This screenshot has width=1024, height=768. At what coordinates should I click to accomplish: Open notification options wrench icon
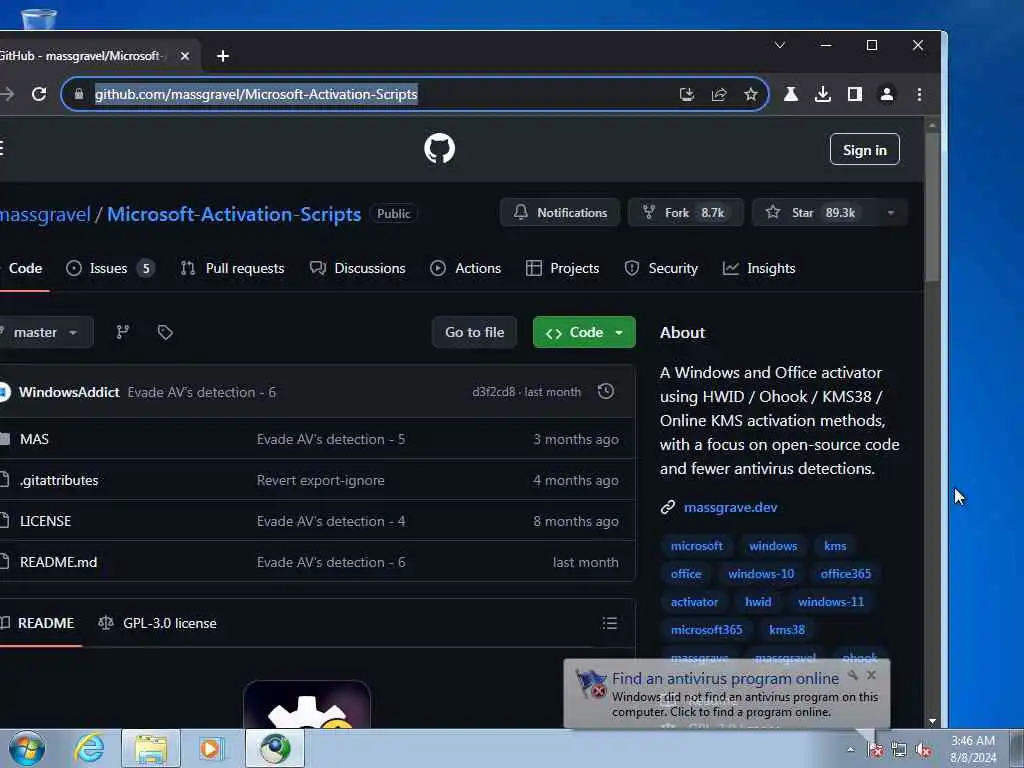point(853,675)
